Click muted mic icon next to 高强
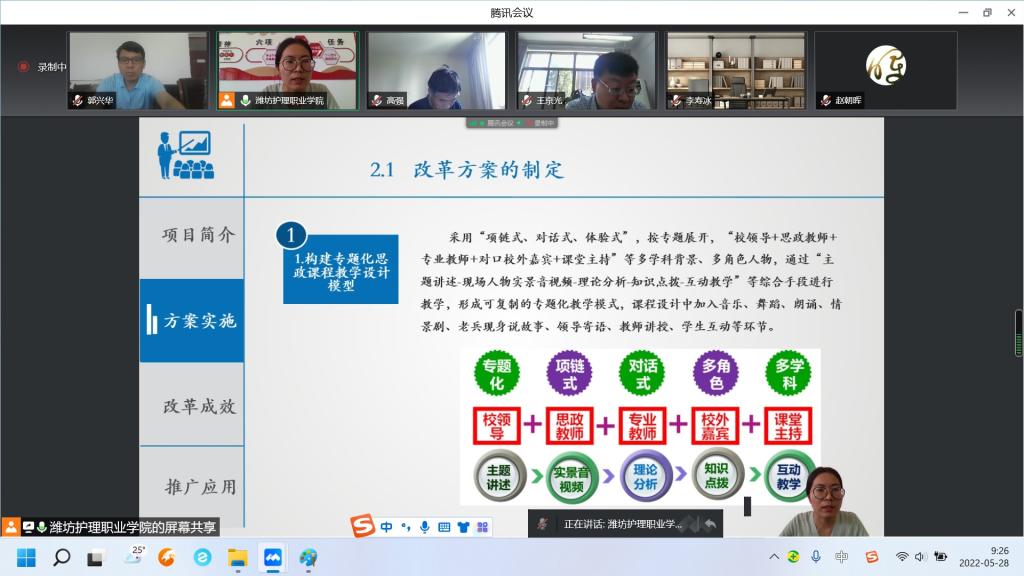Screen dimensions: 1024x576 (x=376, y=101)
